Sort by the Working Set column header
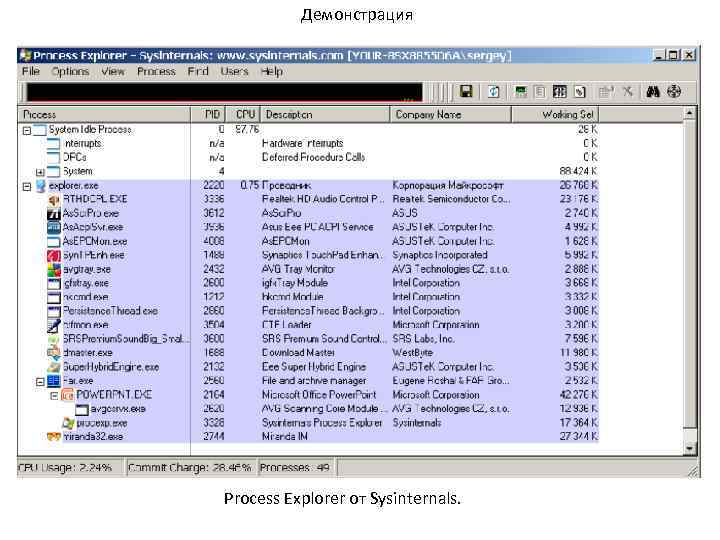 (x=555, y=114)
